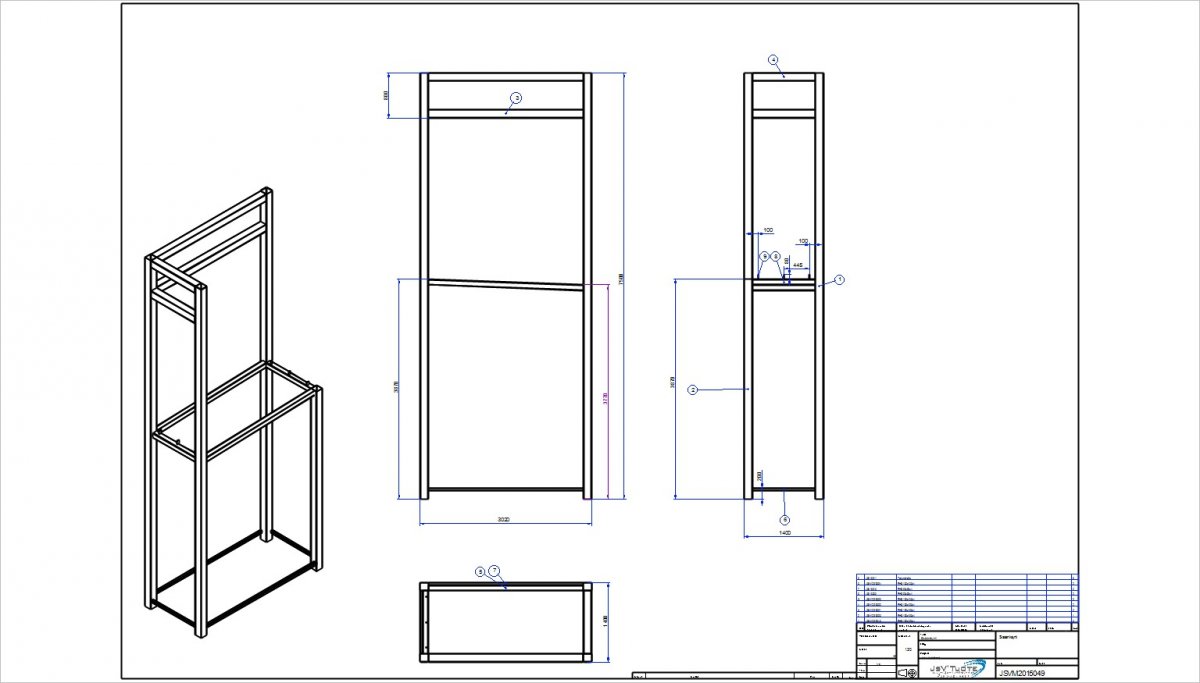The width and height of the screenshot is (1200, 683).
Task: Click the left 100 dimension in side view
Action: pos(768,231)
